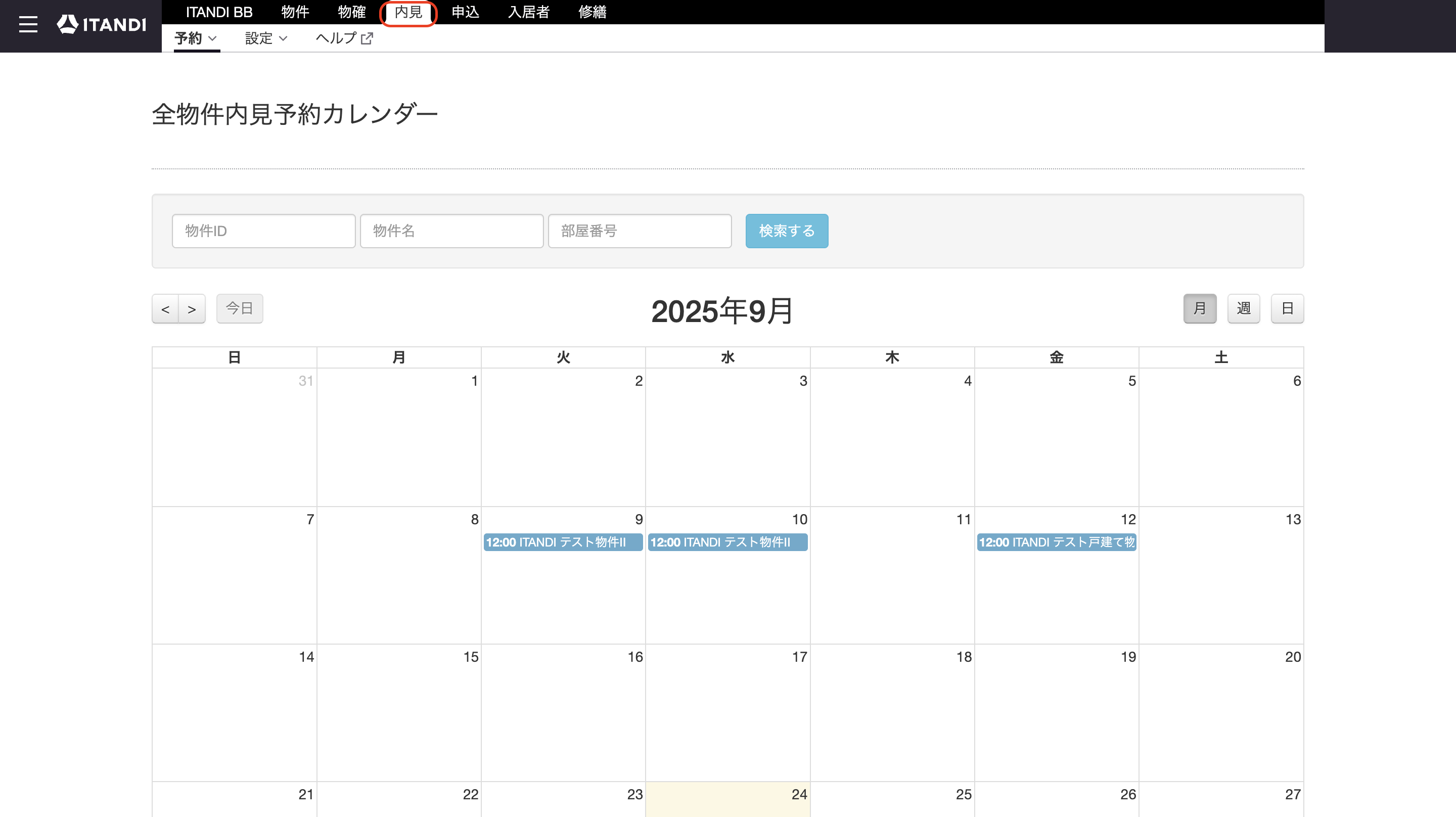Select date 13 in the calendar
The width and height of the screenshot is (1456, 817).
[x=1293, y=520]
